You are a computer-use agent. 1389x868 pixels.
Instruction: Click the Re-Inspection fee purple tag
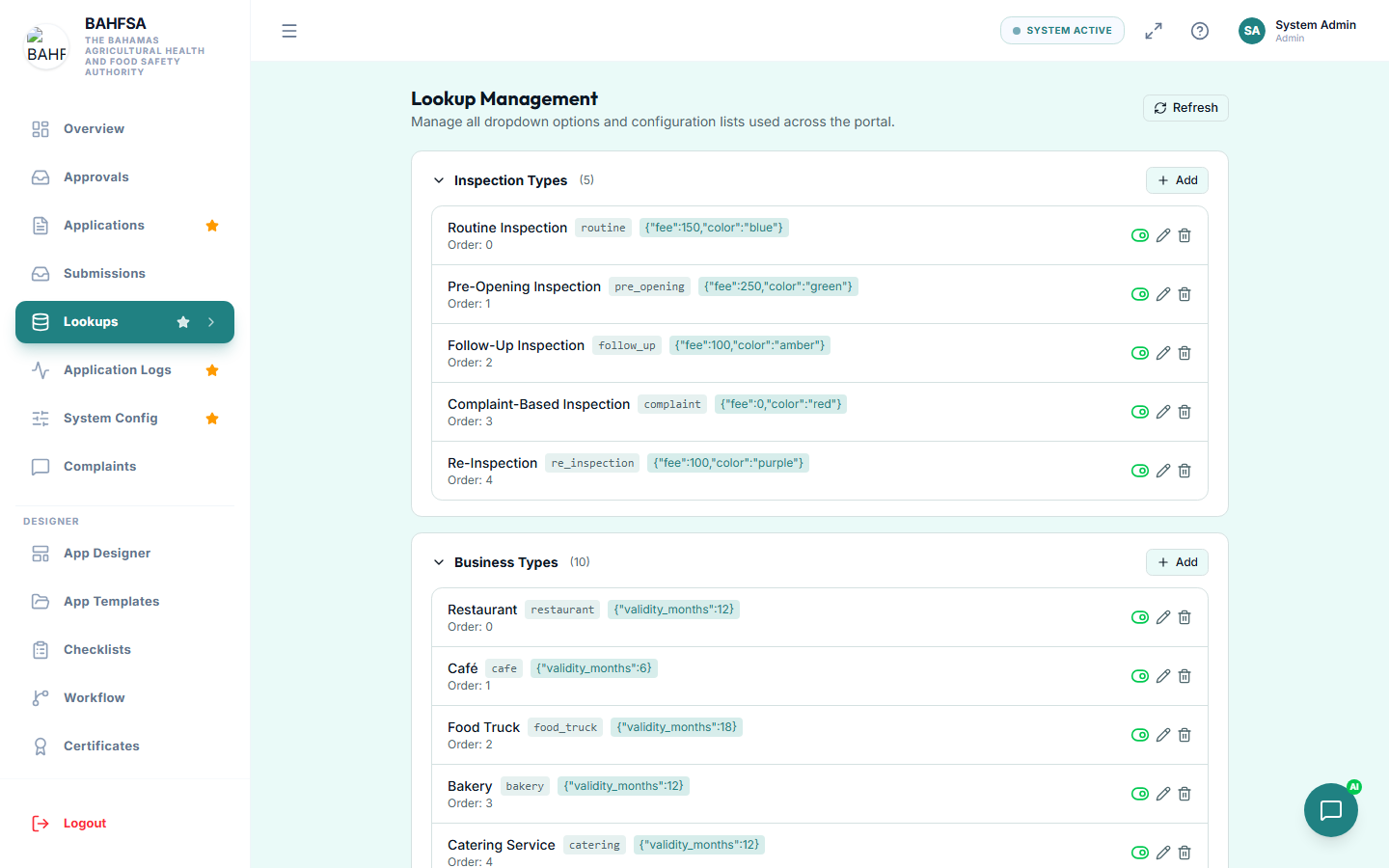coord(728,463)
